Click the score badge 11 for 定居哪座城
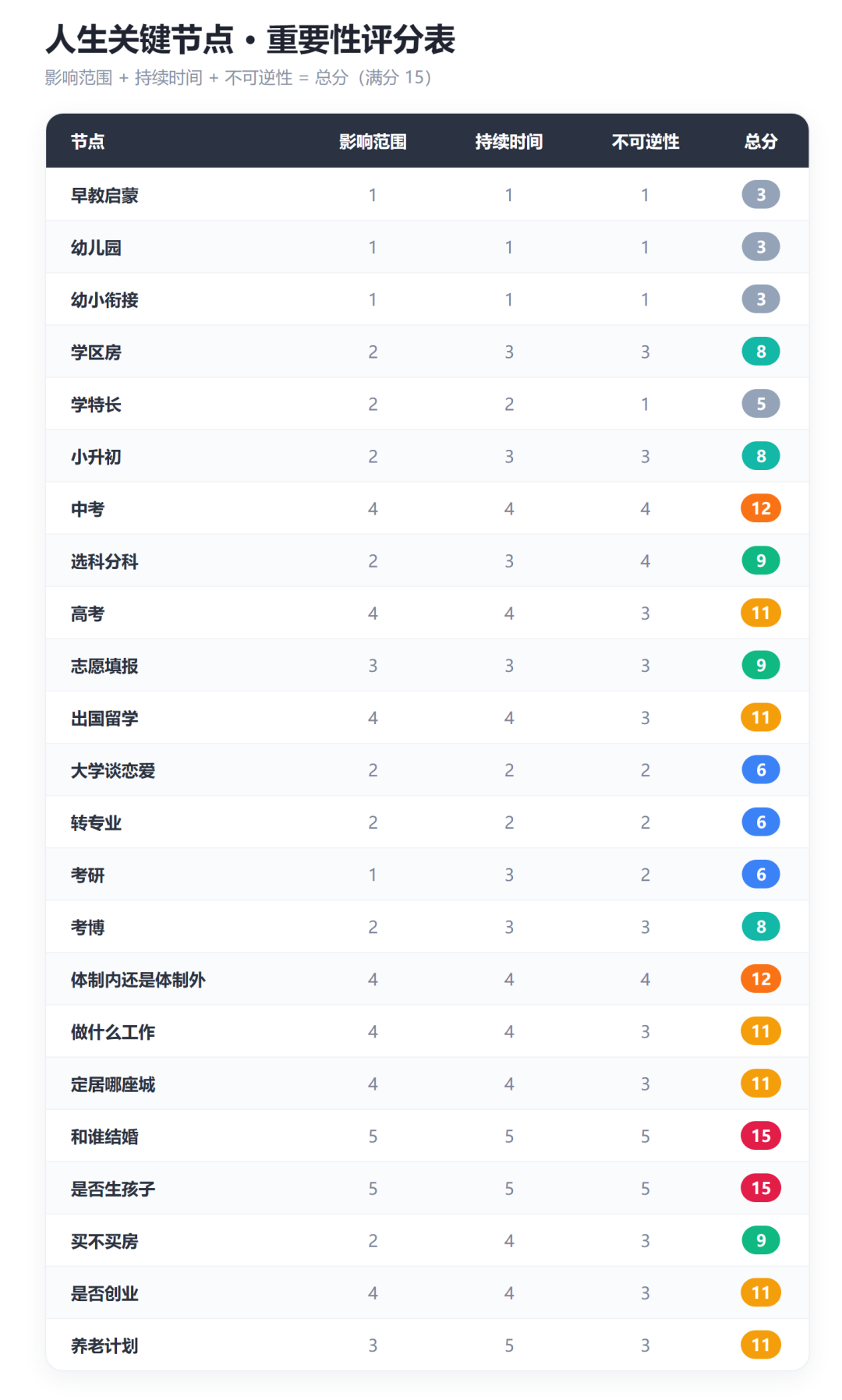The height and width of the screenshot is (1400, 842). click(761, 1083)
